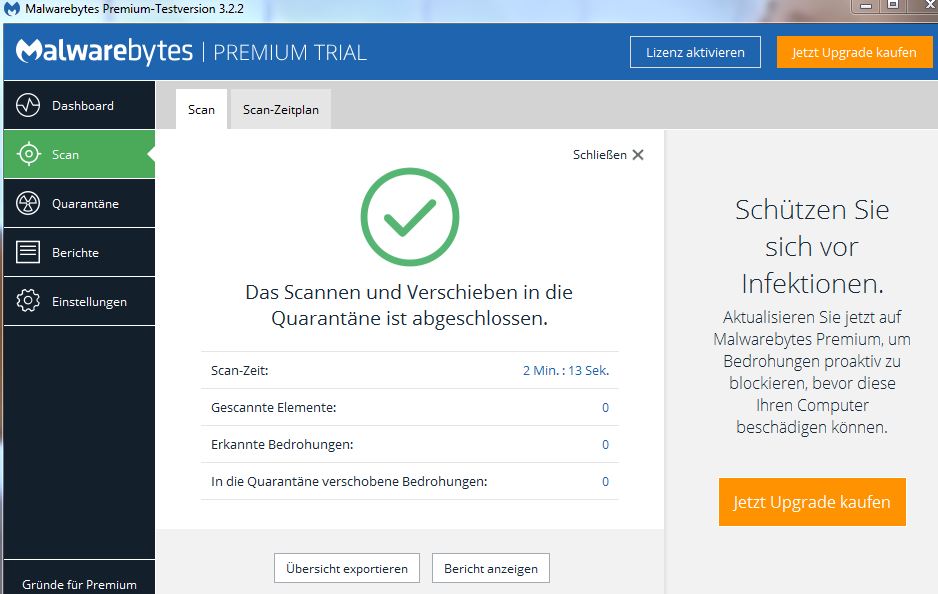The height and width of the screenshot is (594, 938).
Task: Click the Dashboard pulse icon in sidebar
Action: (28, 106)
